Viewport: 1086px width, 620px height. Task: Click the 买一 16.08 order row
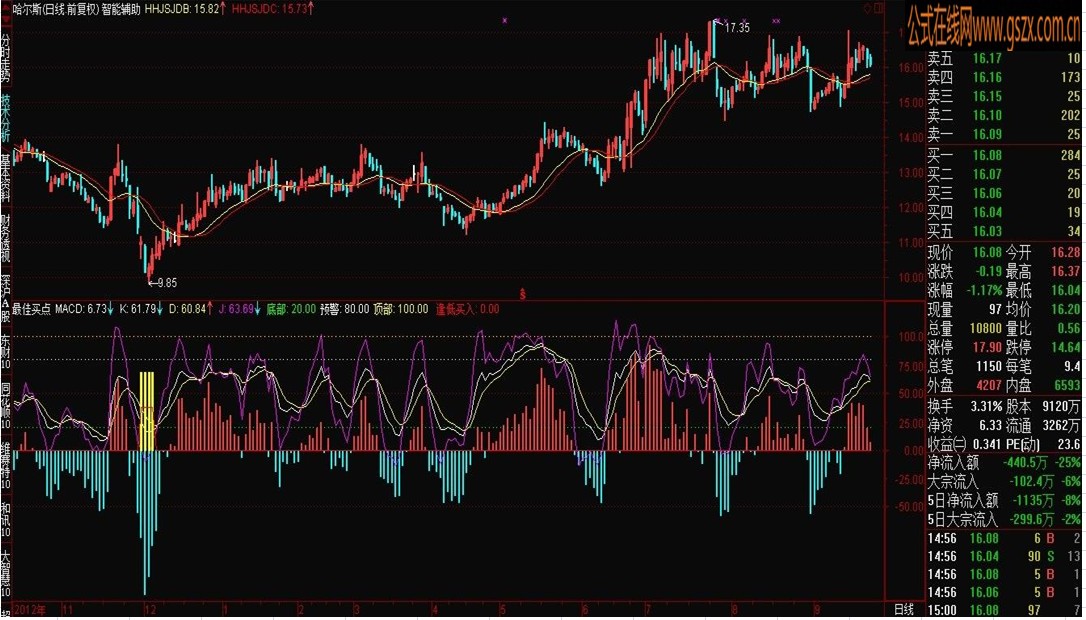(x=1004, y=155)
